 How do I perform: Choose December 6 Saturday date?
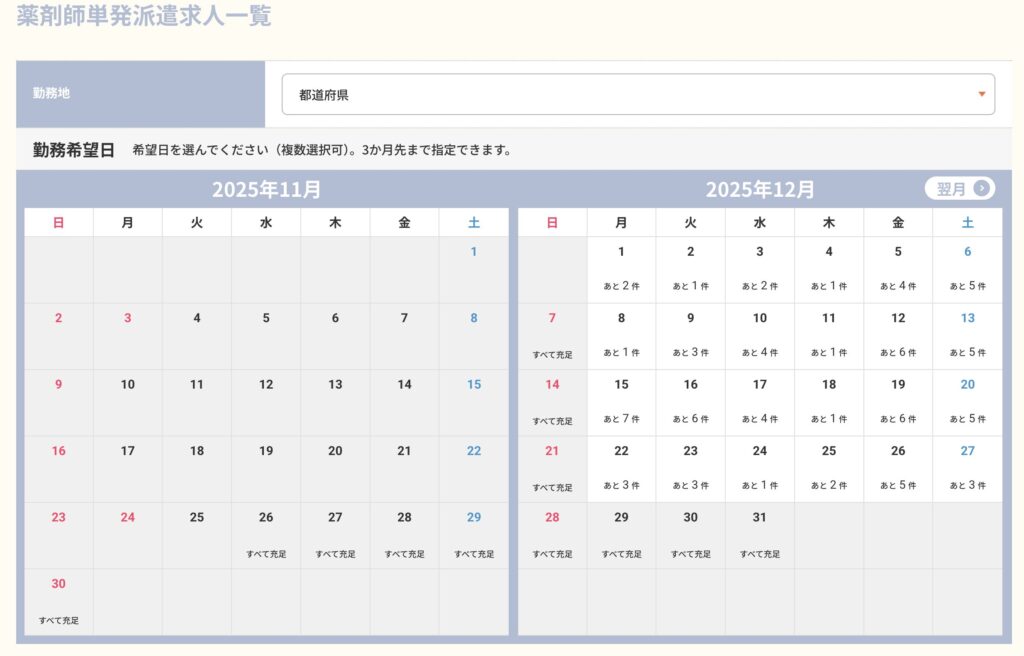pos(967,269)
